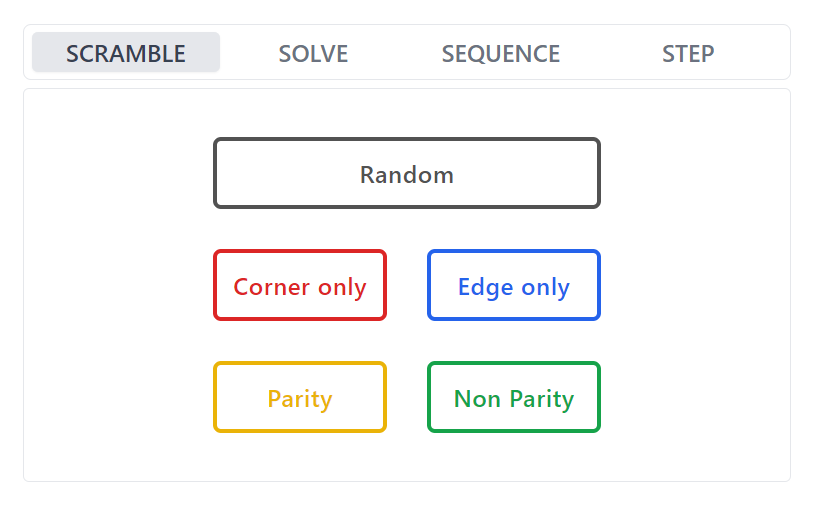Scramble edges only
The image size is (818, 505).
click(x=513, y=286)
